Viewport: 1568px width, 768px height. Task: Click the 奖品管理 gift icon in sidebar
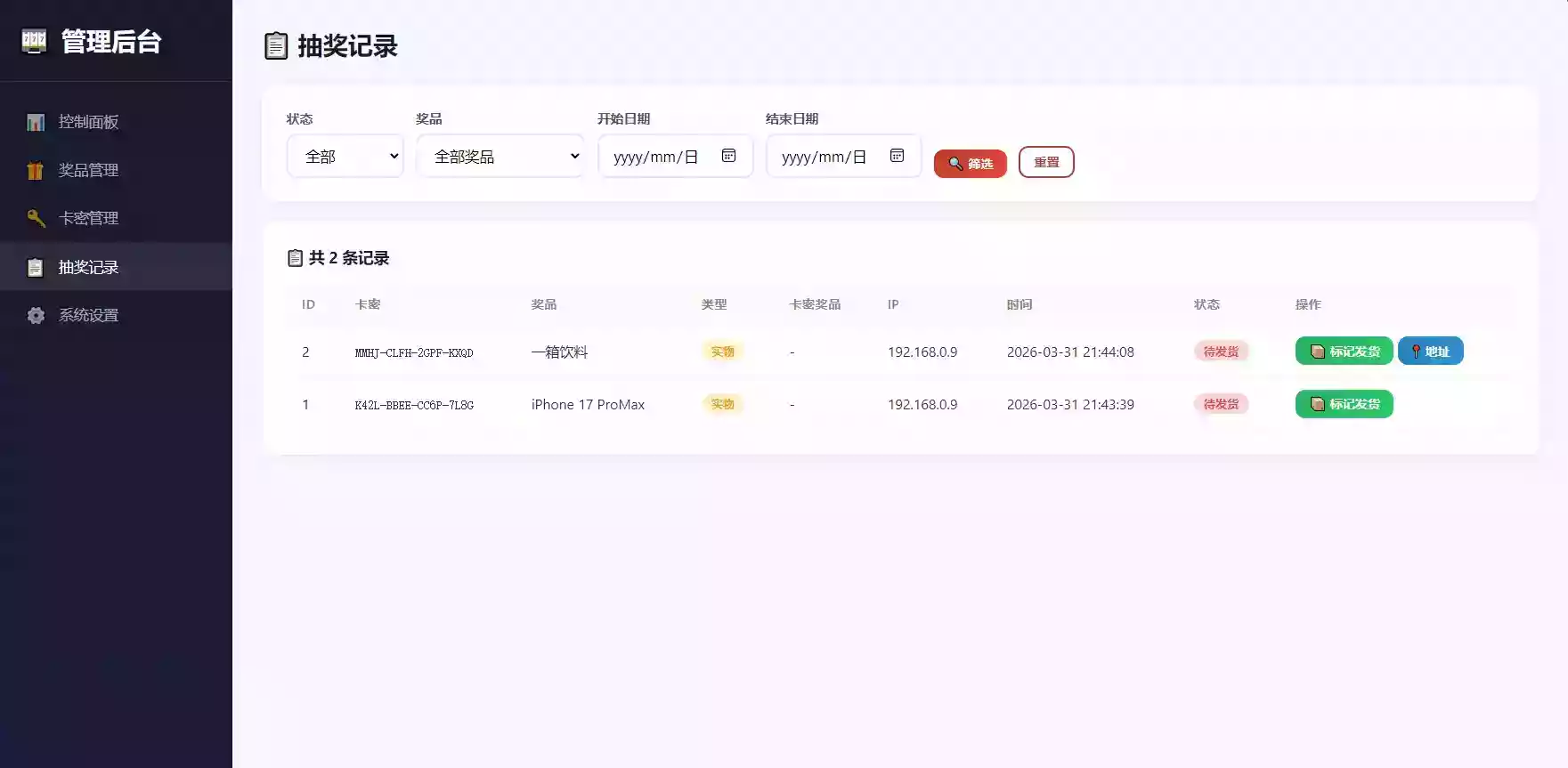[36, 170]
